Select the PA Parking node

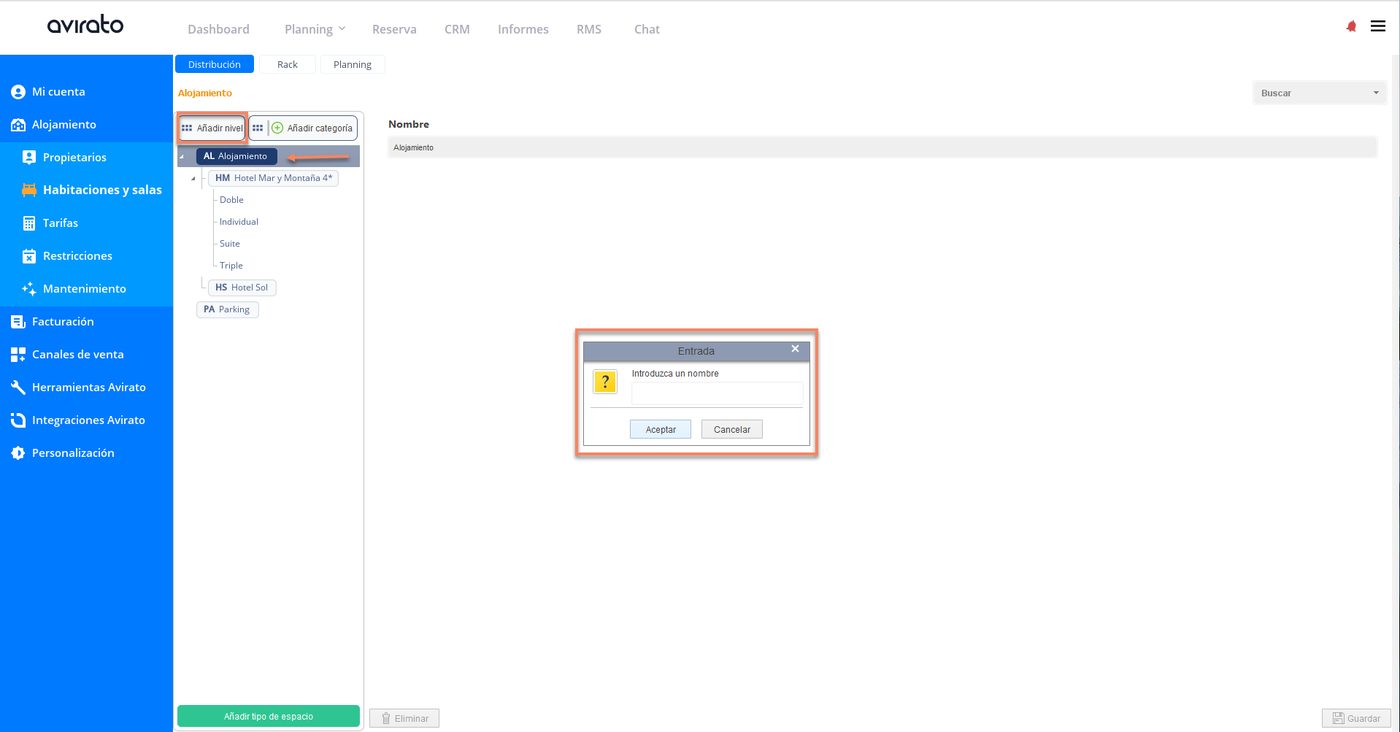point(227,309)
